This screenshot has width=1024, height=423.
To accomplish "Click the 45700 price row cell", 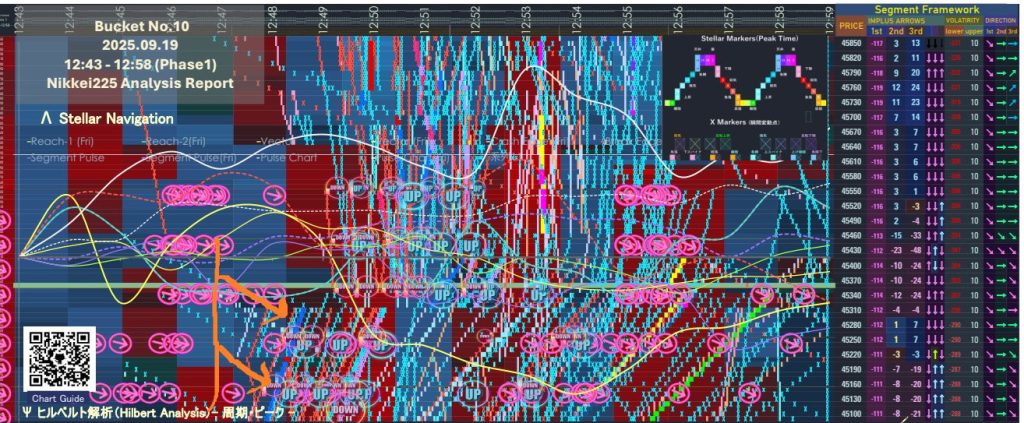I will pos(852,117).
